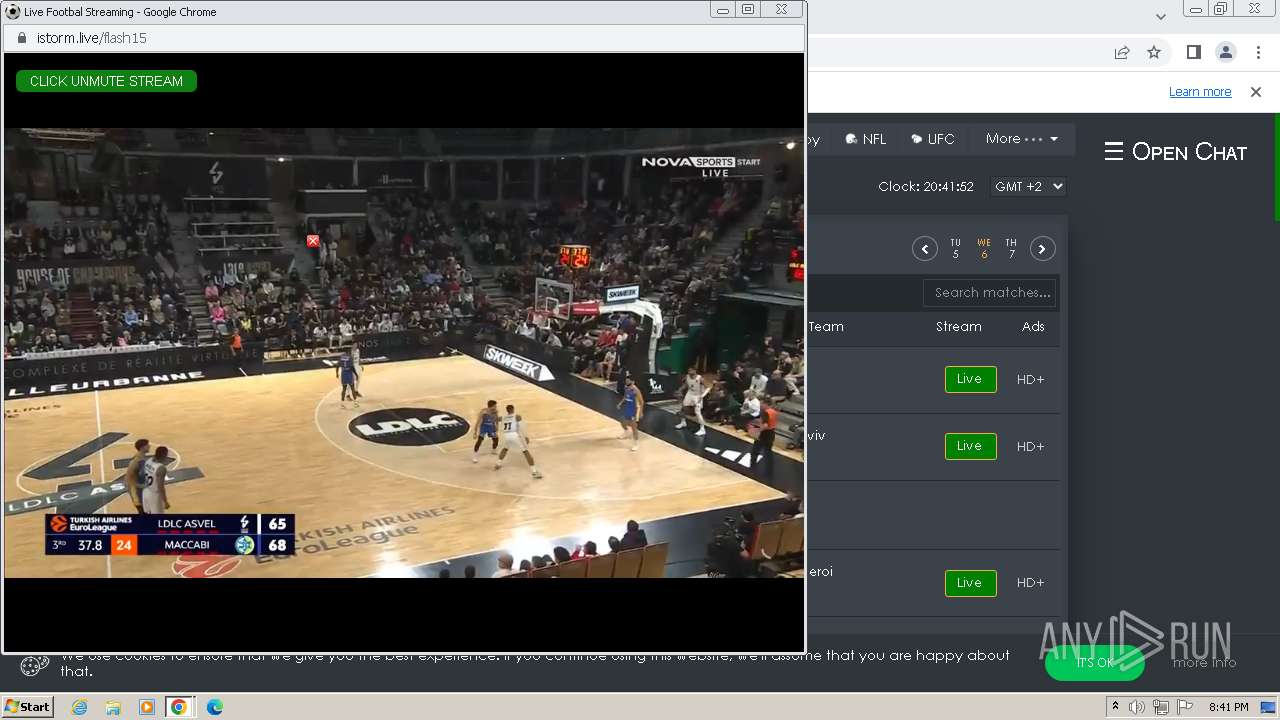Select Wednesday 6 date
This screenshot has width=1280, height=720.
click(984, 249)
